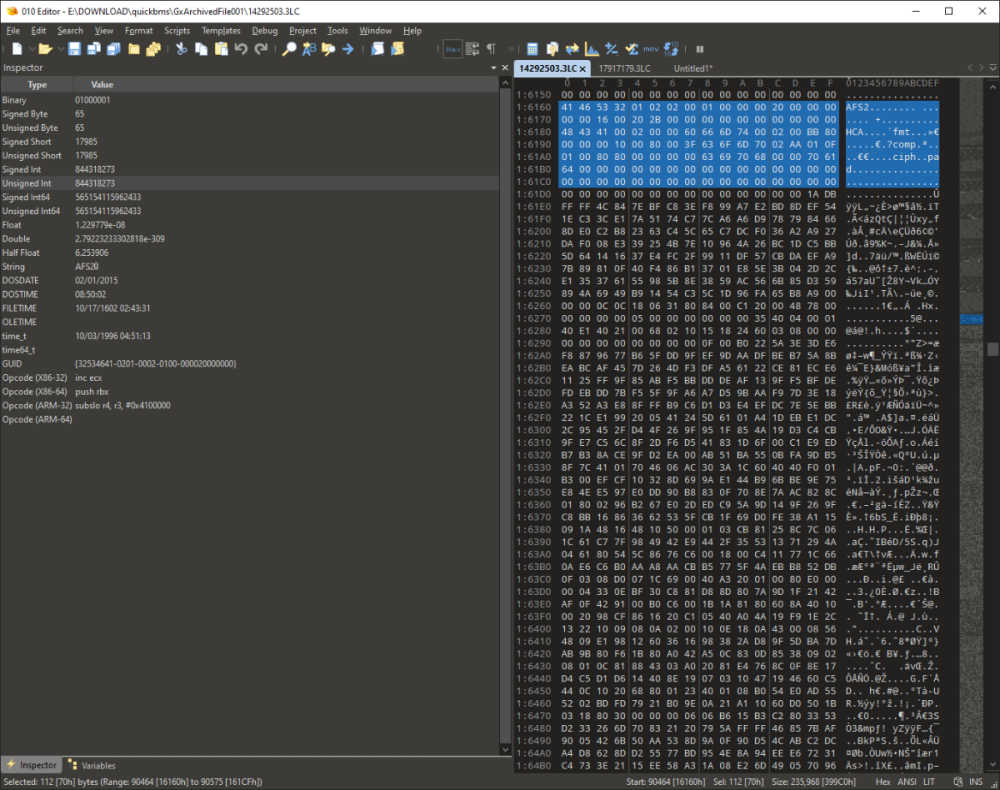Viewport: 1000px width, 790px height.
Task: Switch to the 17917179.3LC tab
Action: pos(624,68)
